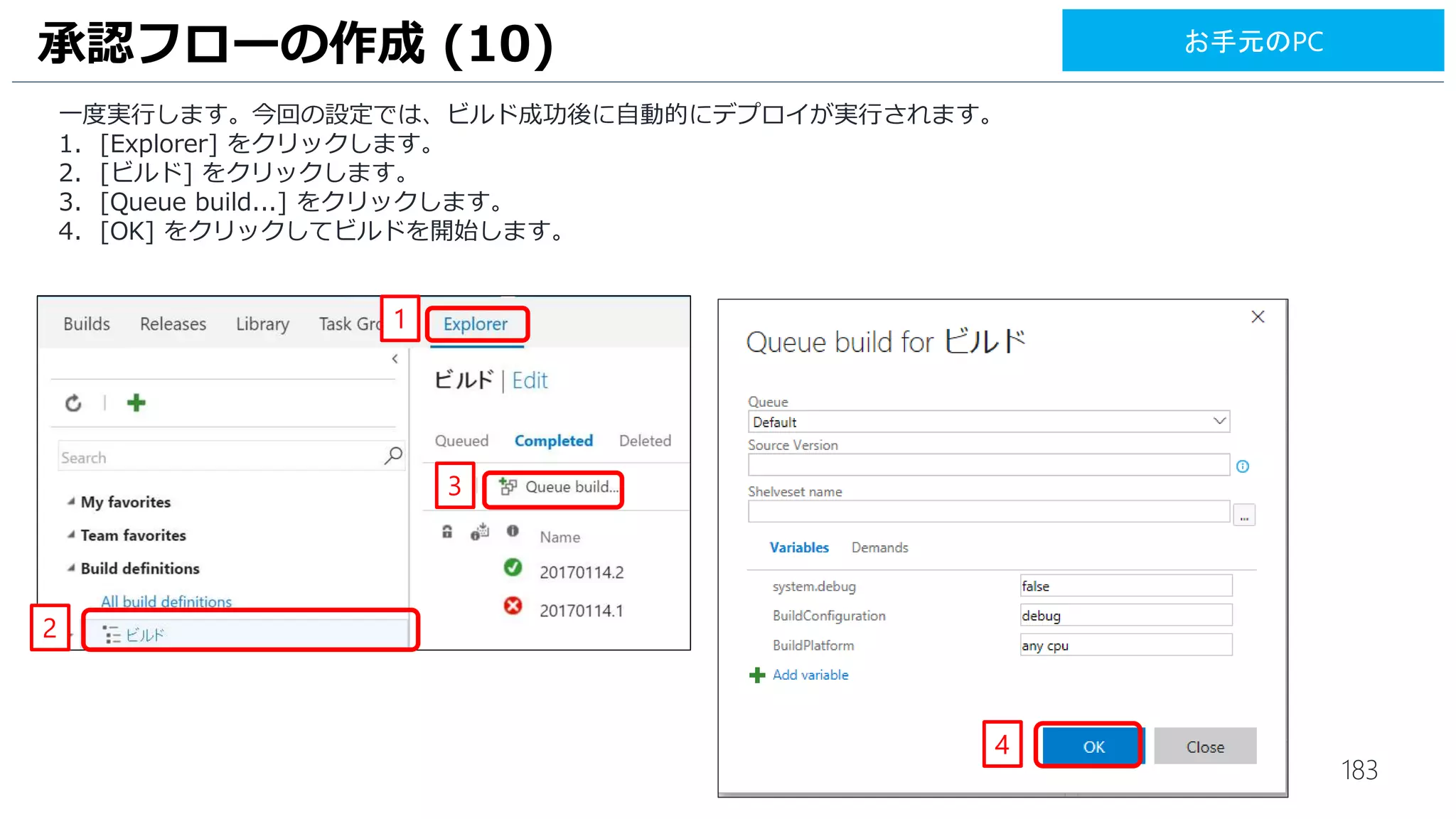Click the refresh icon in build explorer

pos(73,403)
